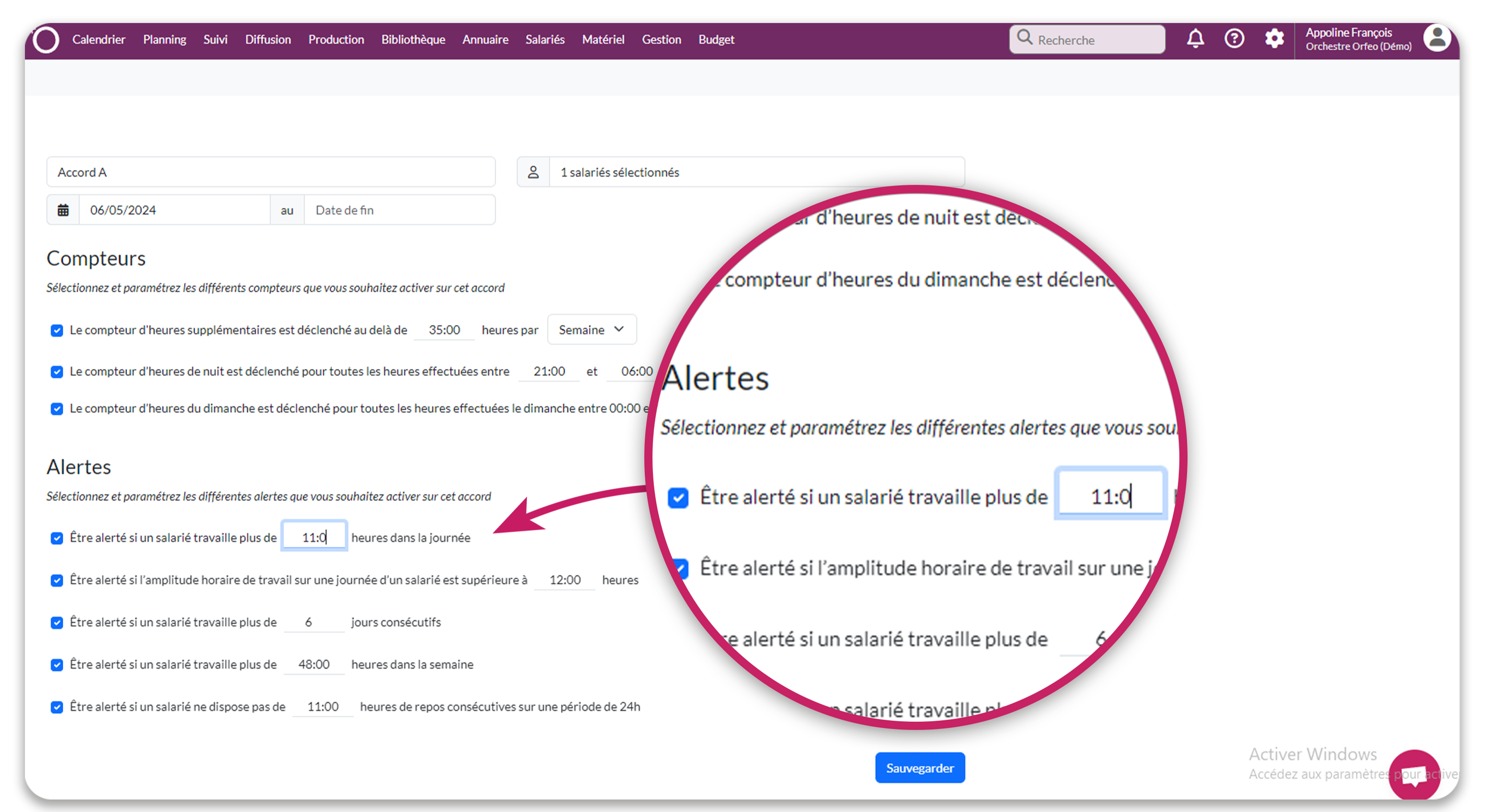Edit the 11:00 rest hours field
Image resolution: width=1485 pixels, height=812 pixels.
[322, 707]
